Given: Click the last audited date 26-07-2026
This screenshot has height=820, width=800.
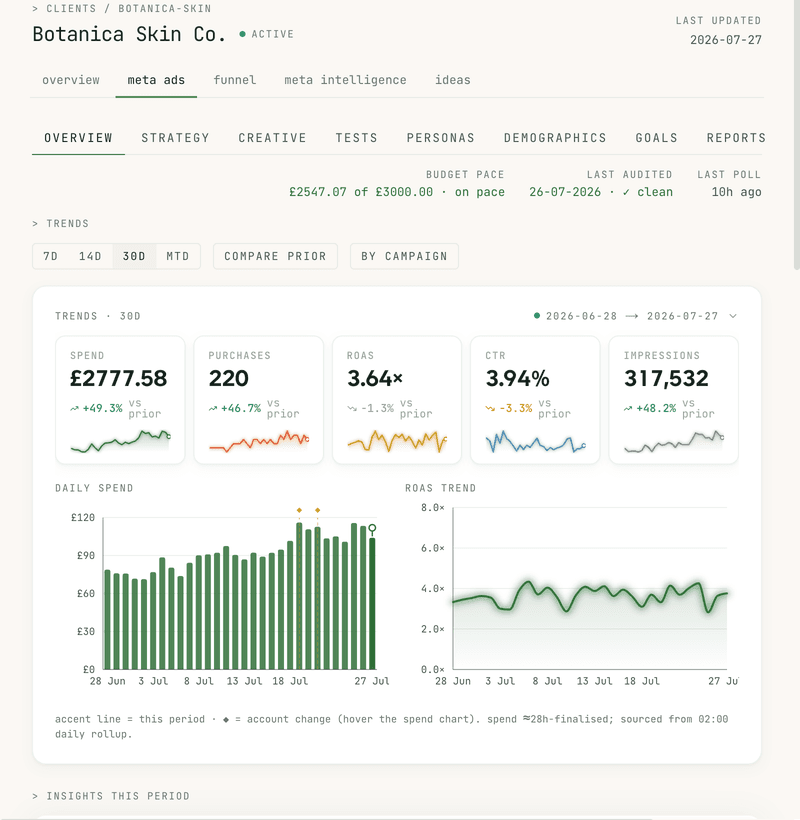Looking at the screenshot, I should [565, 192].
